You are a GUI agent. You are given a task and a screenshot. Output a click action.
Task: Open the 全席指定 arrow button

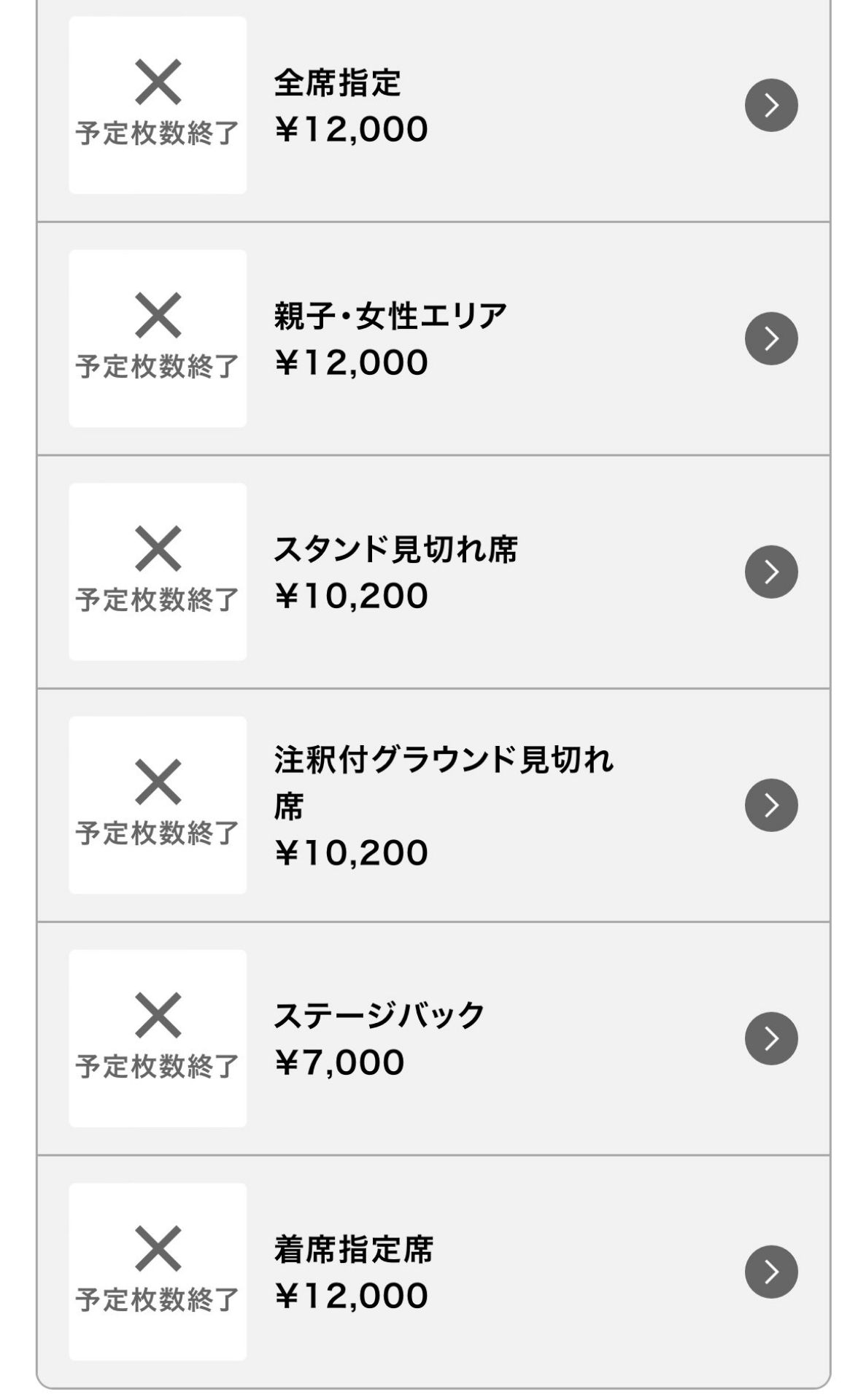pyautogui.click(x=771, y=105)
